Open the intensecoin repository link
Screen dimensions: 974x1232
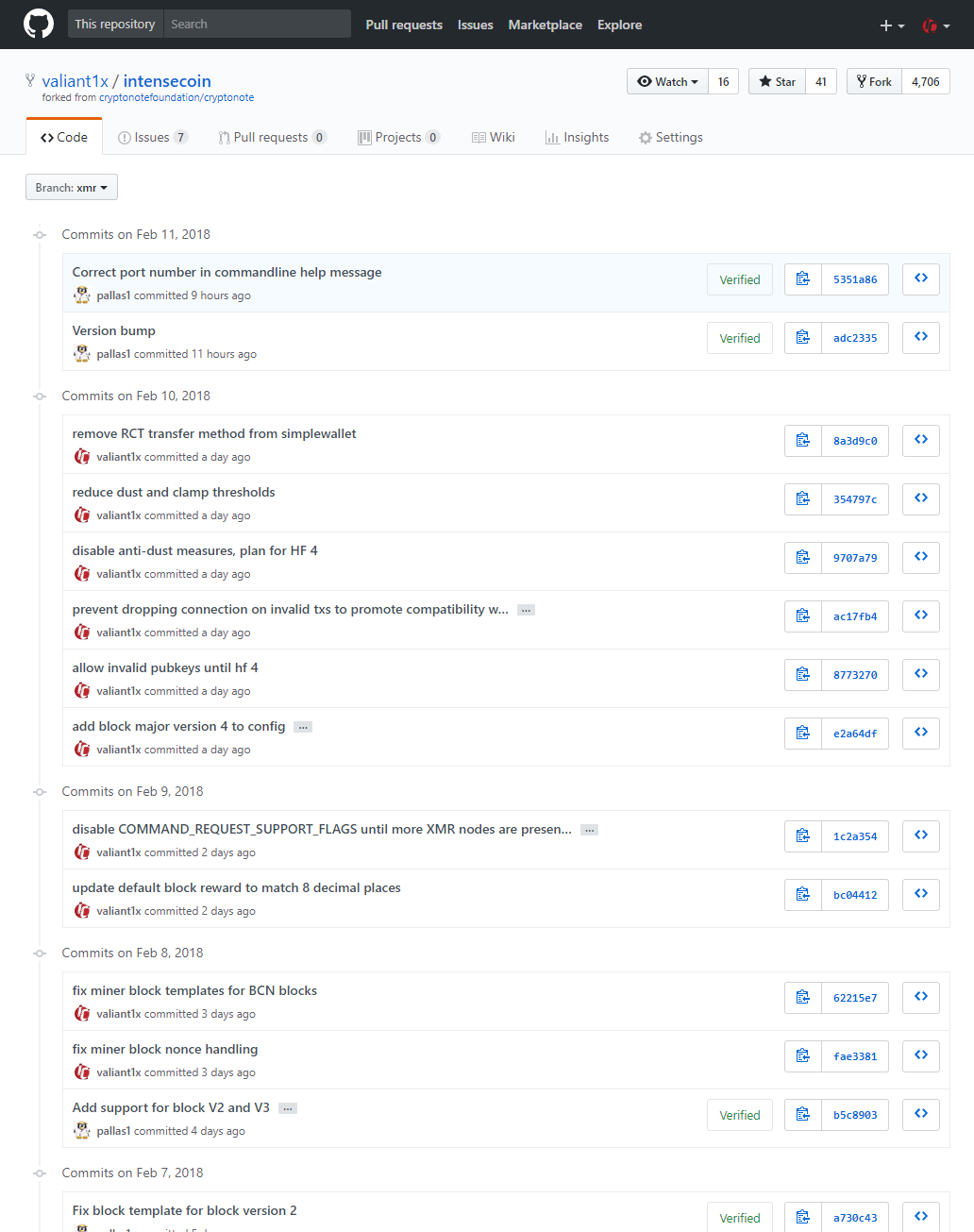pyautogui.click(x=167, y=81)
